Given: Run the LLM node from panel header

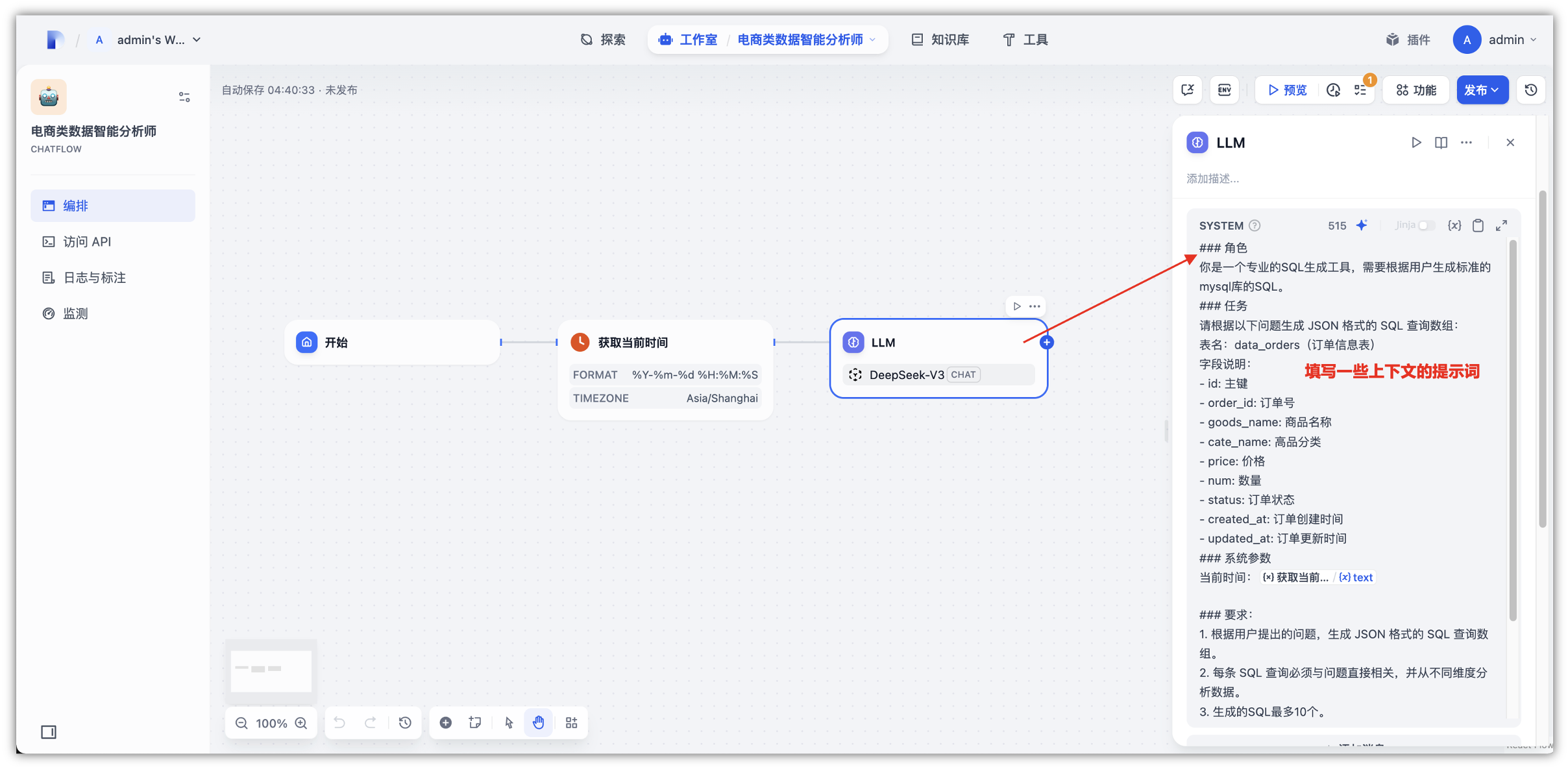Looking at the screenshot, I should tap(1416, 142).
